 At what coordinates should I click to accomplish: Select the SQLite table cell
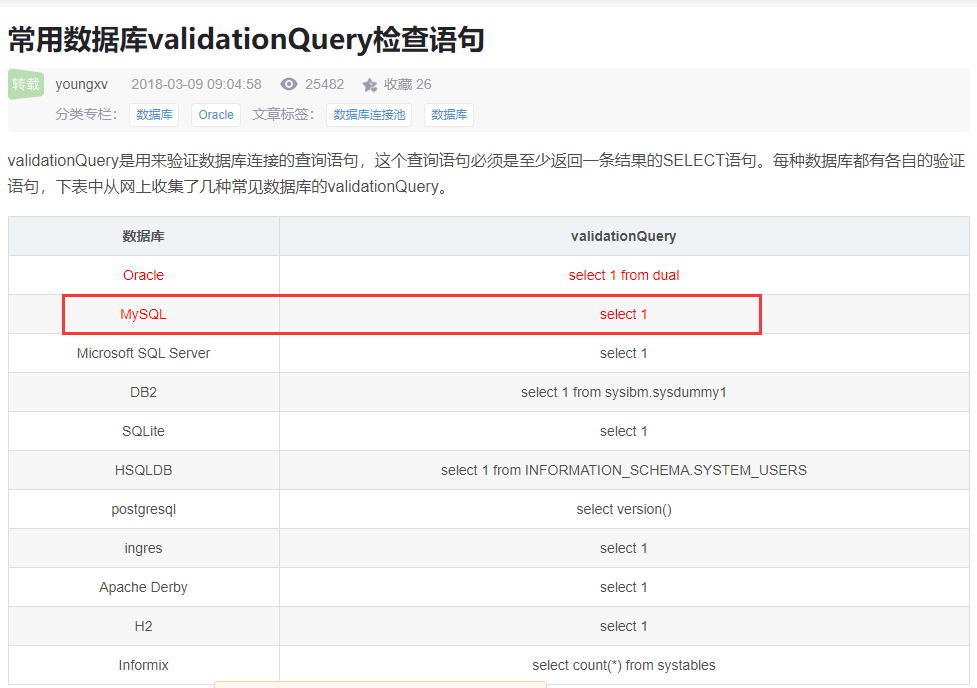(x=143, y=431)
